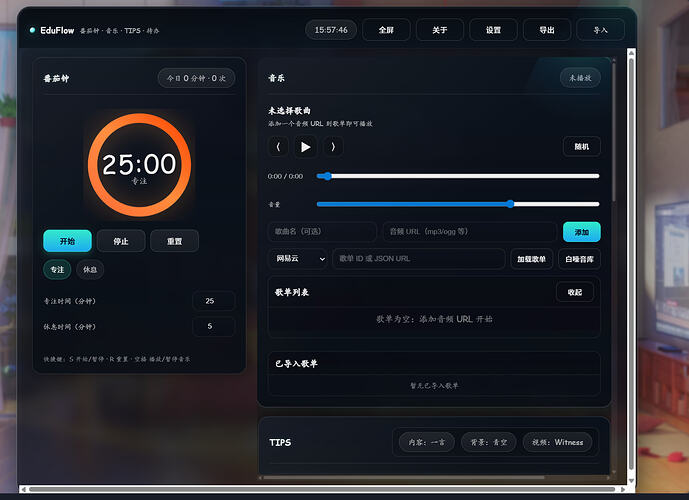Open the 网易云 source dropdown

point(297,259)
